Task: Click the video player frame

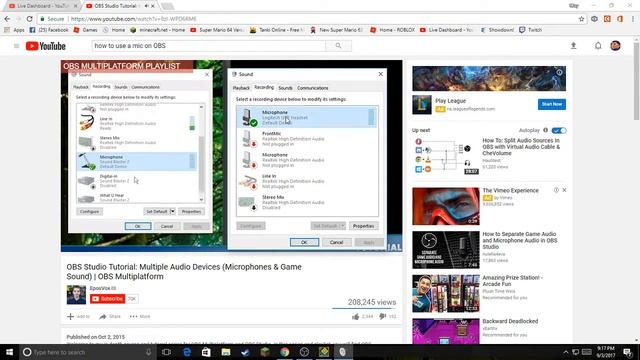Action: point(231,156)
